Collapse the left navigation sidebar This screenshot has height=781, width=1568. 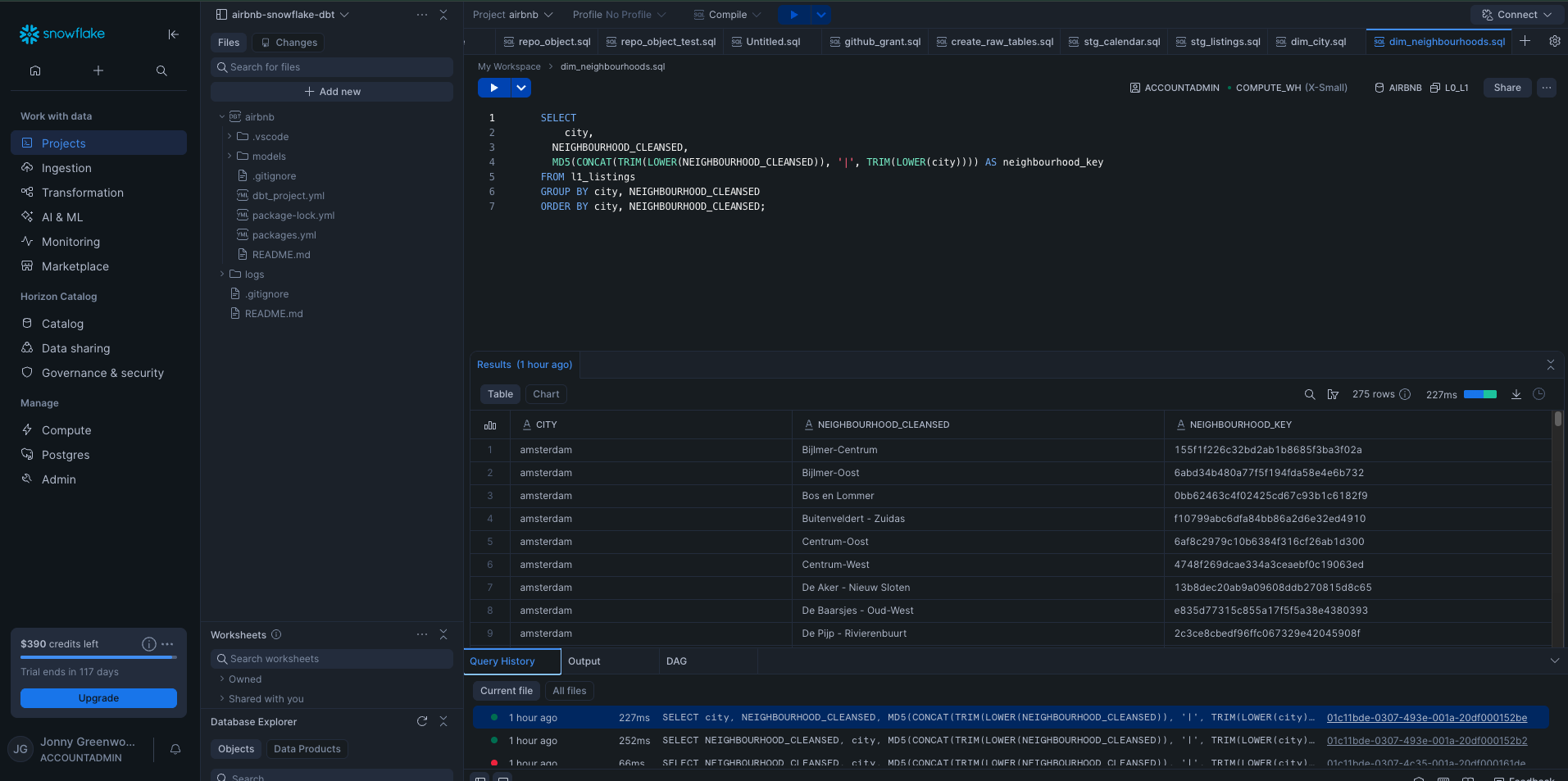click(x=173, y=34)
